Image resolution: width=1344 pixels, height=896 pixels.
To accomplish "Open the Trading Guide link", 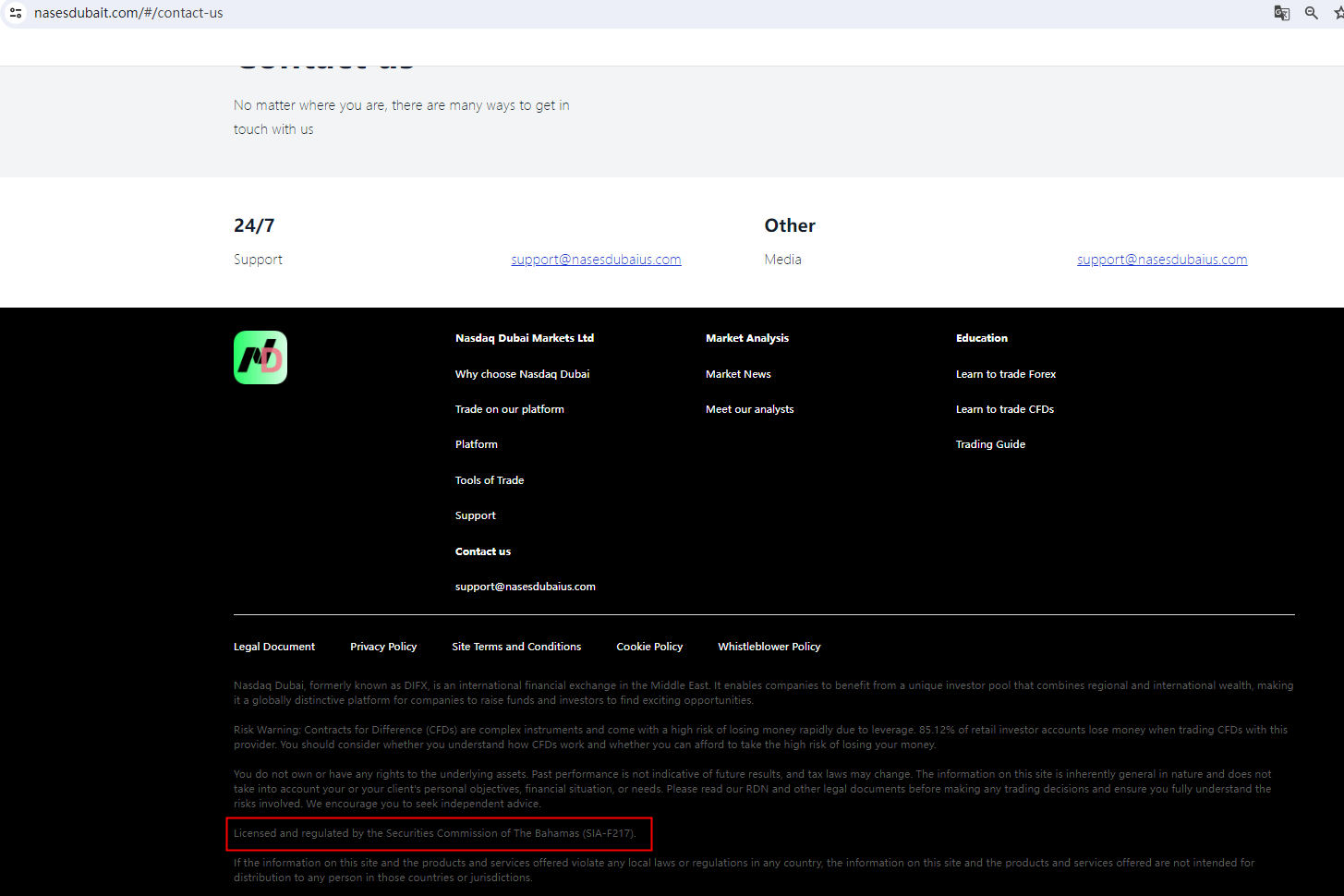I will 990,444.
